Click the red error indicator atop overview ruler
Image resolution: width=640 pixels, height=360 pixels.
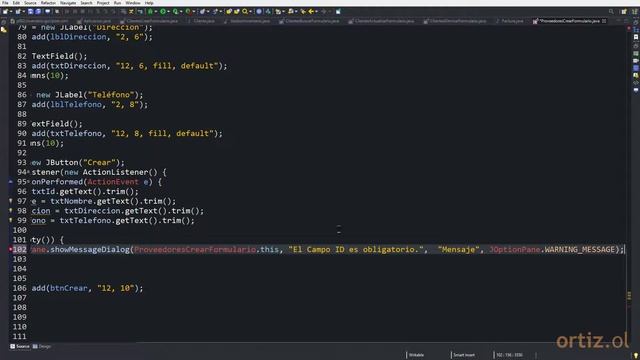[x=629, y=29]
